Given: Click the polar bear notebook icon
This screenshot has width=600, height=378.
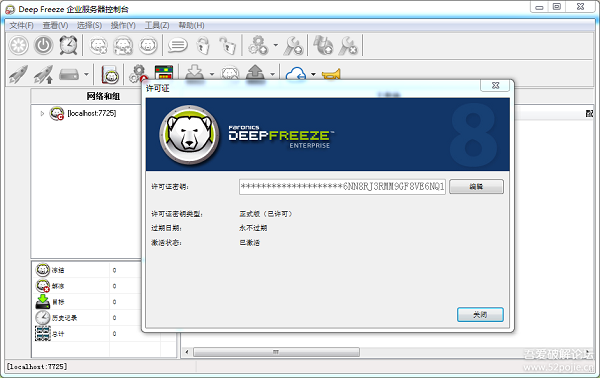Looking at the screenshot, I should click(x=110, y=74).
